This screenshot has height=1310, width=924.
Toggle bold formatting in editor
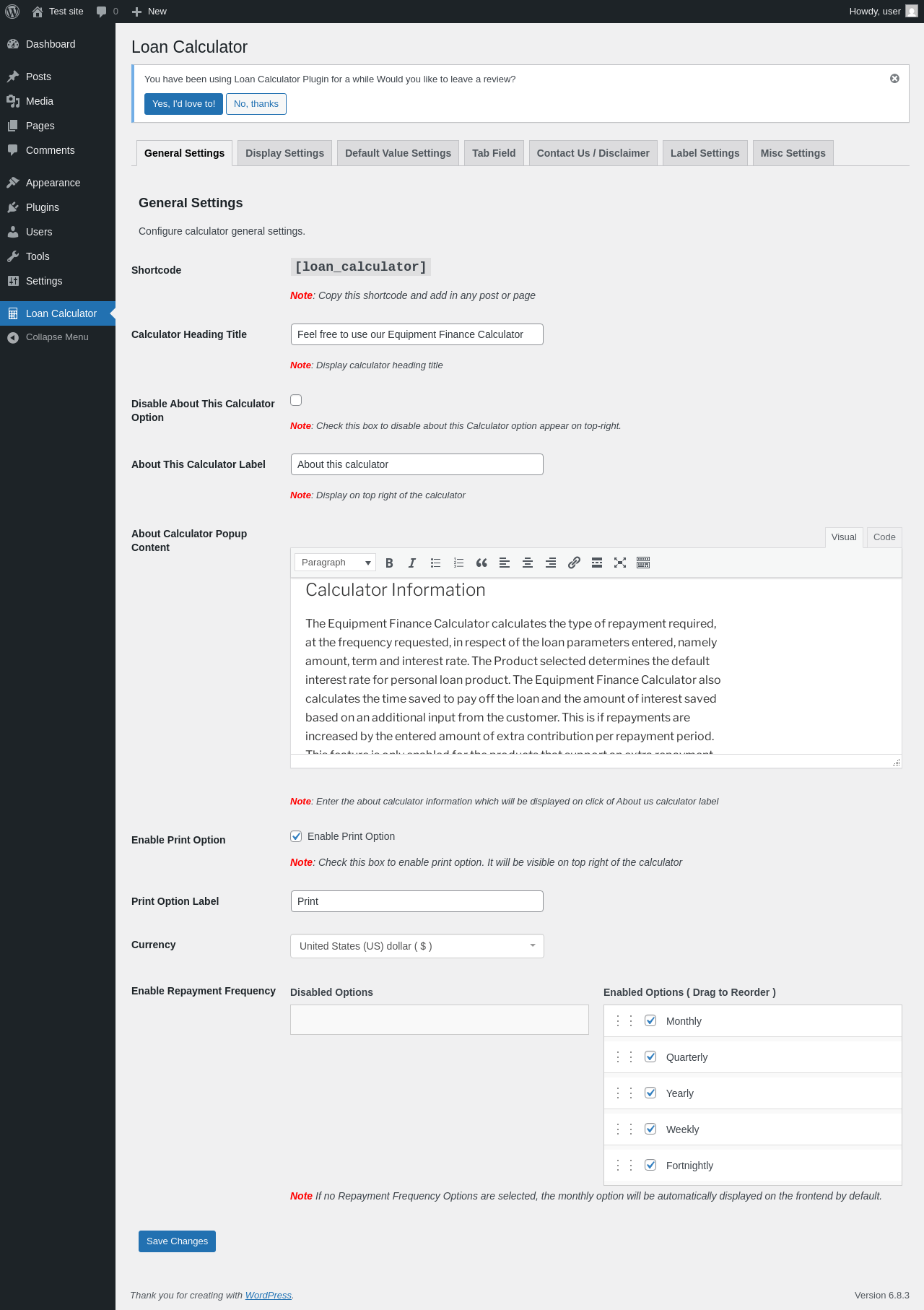click(389, 563)
